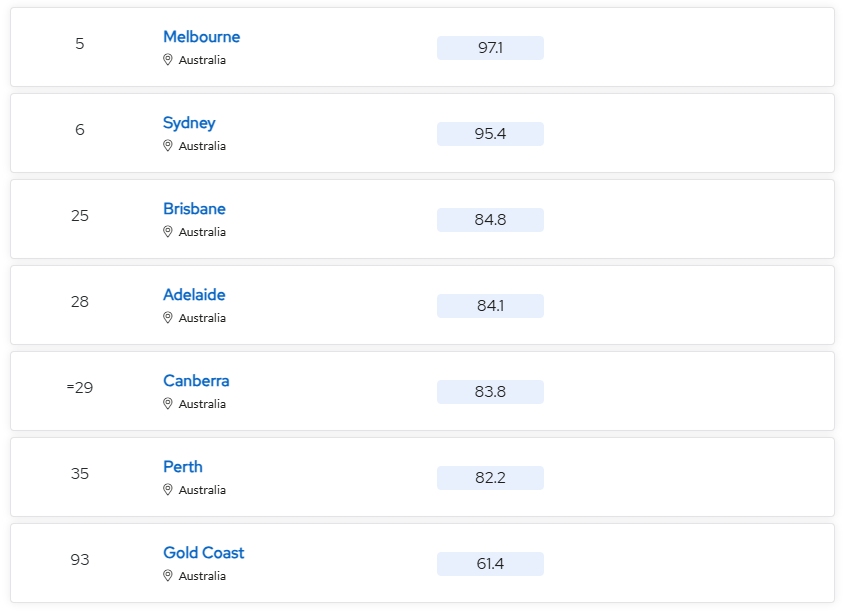Image resolution: width=844 pixels, height=614 pixels.
Task: Open the Gold Coast city link
Action: [203, 553]
